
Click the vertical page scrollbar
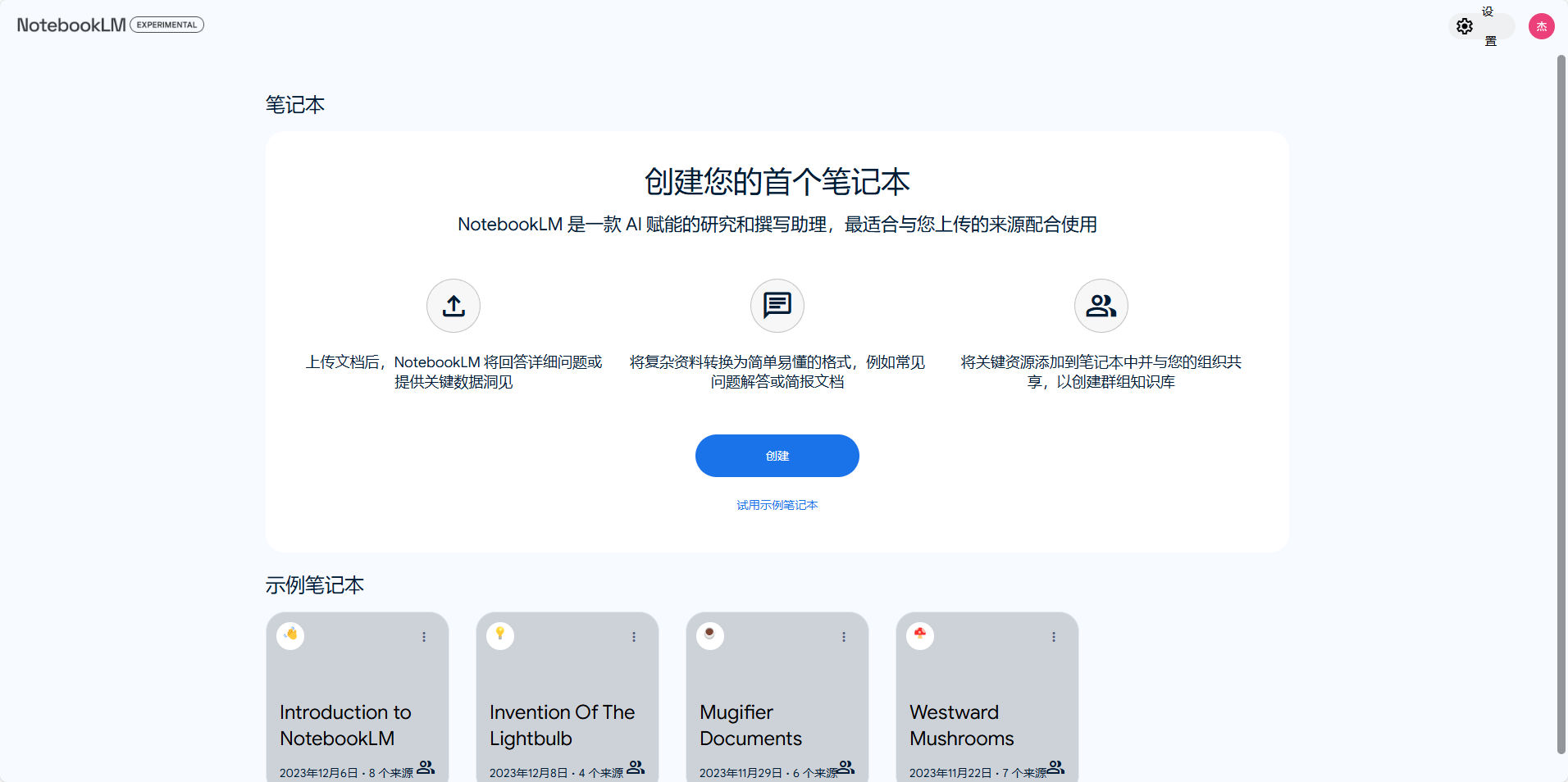(x=1561, y=403)
